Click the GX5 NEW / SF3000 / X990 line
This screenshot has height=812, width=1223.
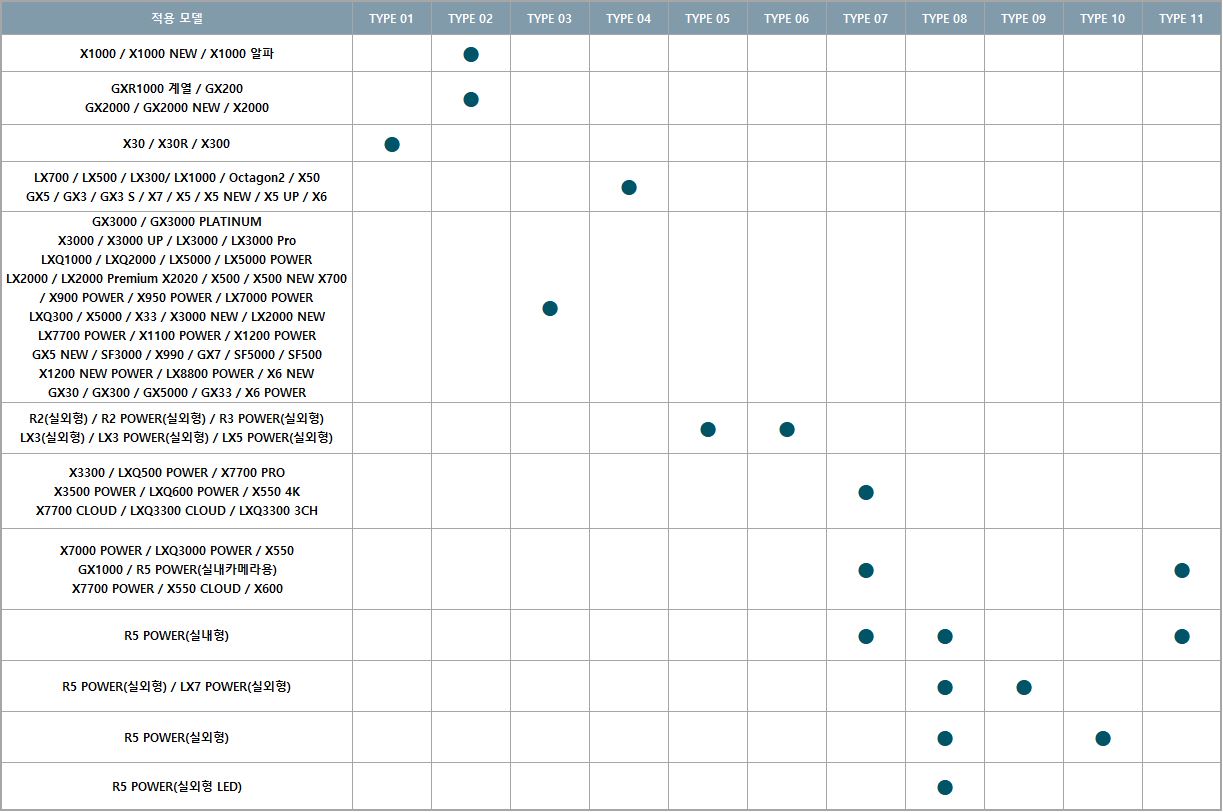point(177,355)
